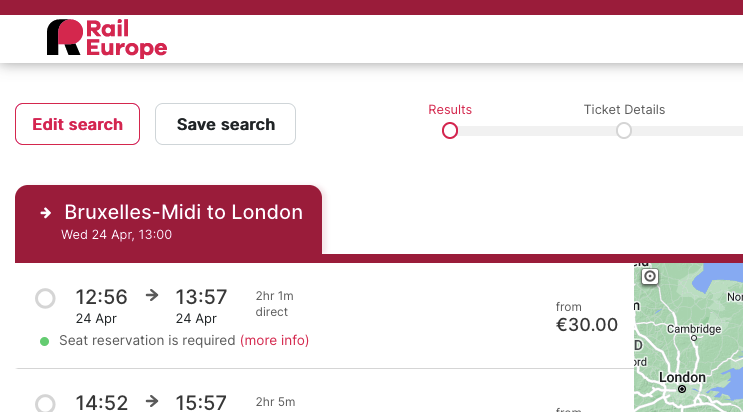Click the Save search button

226,124
